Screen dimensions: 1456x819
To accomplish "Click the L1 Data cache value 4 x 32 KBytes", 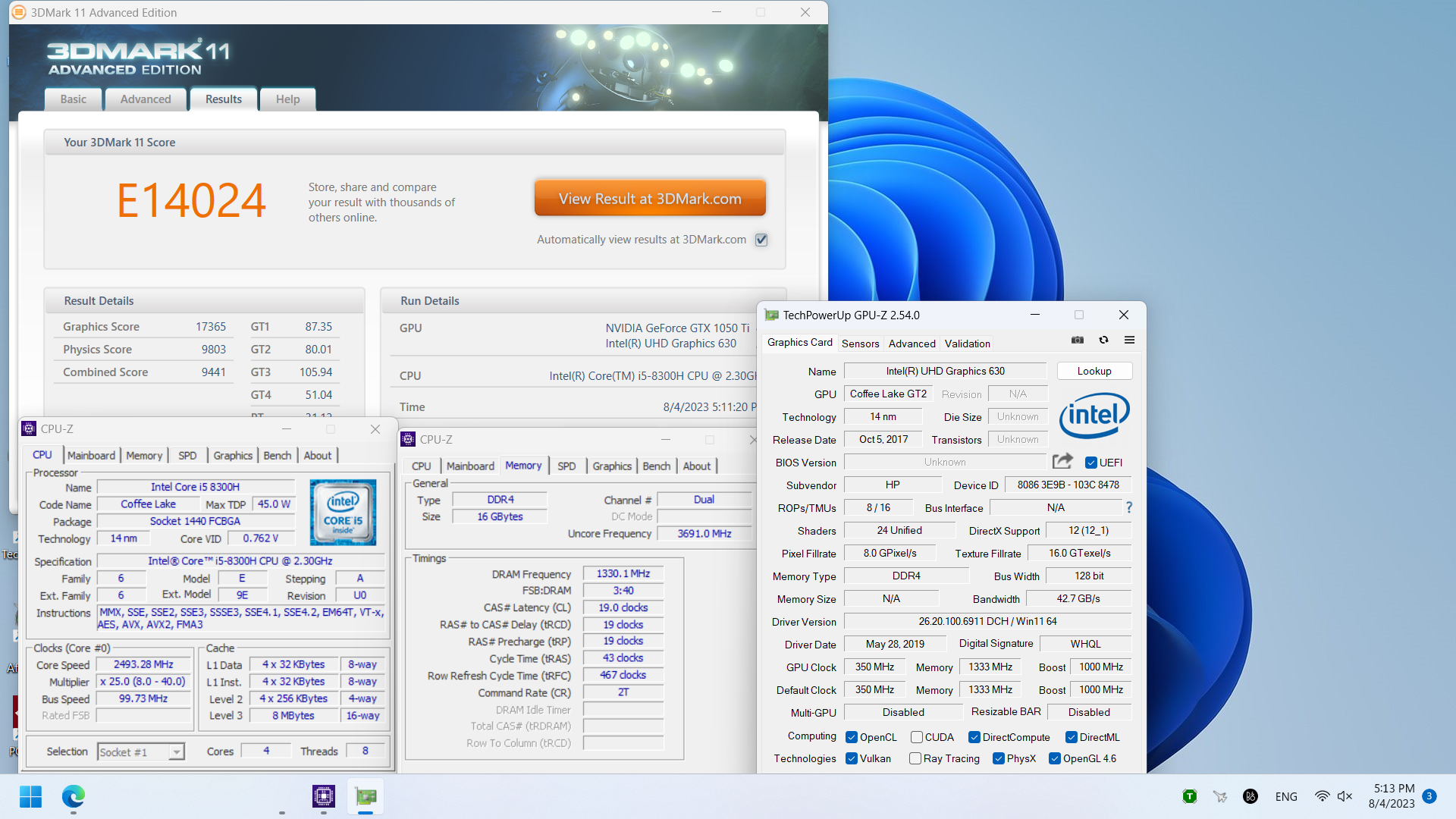I will coord(293,664).
